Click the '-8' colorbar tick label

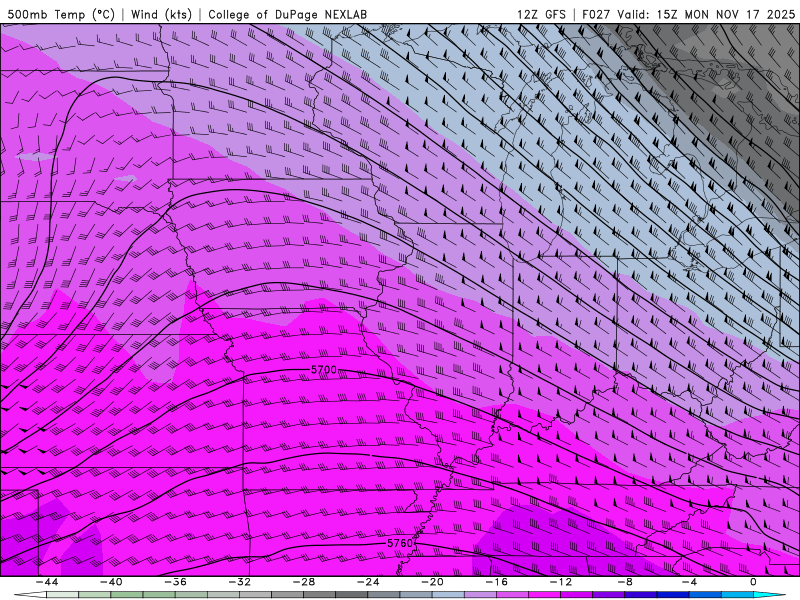click(x=626, y=582)
